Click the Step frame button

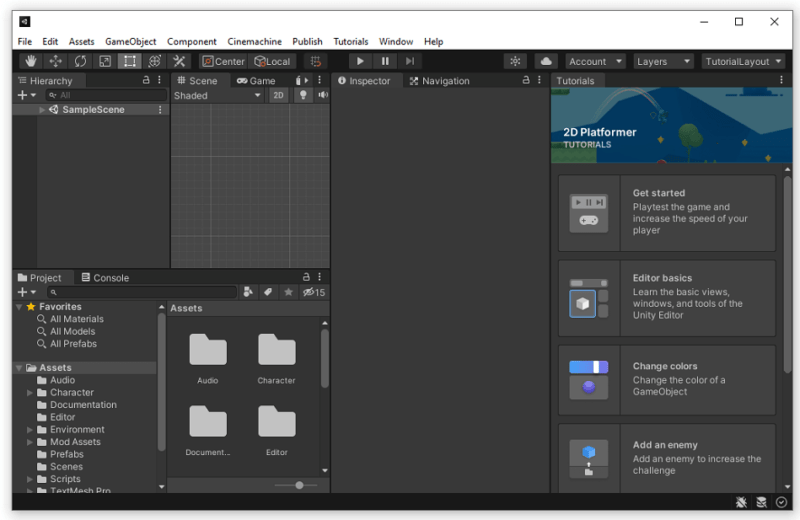tap(410, 61)
